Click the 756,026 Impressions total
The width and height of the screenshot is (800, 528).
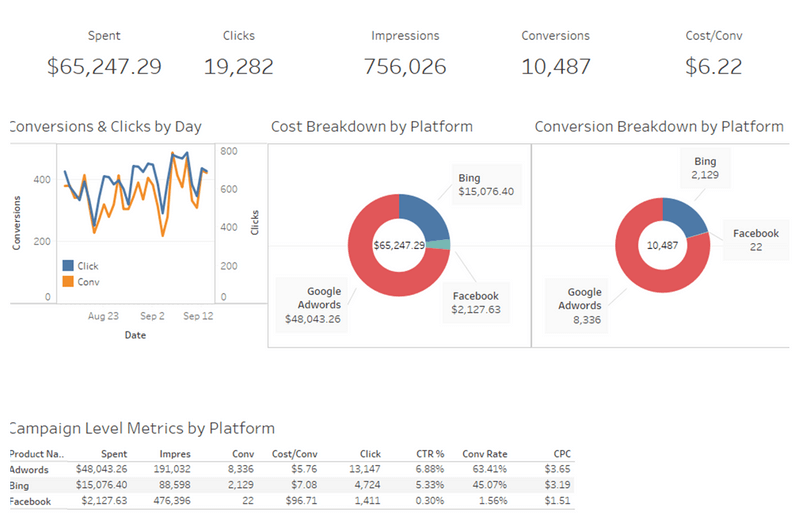(x=405, y=67)
